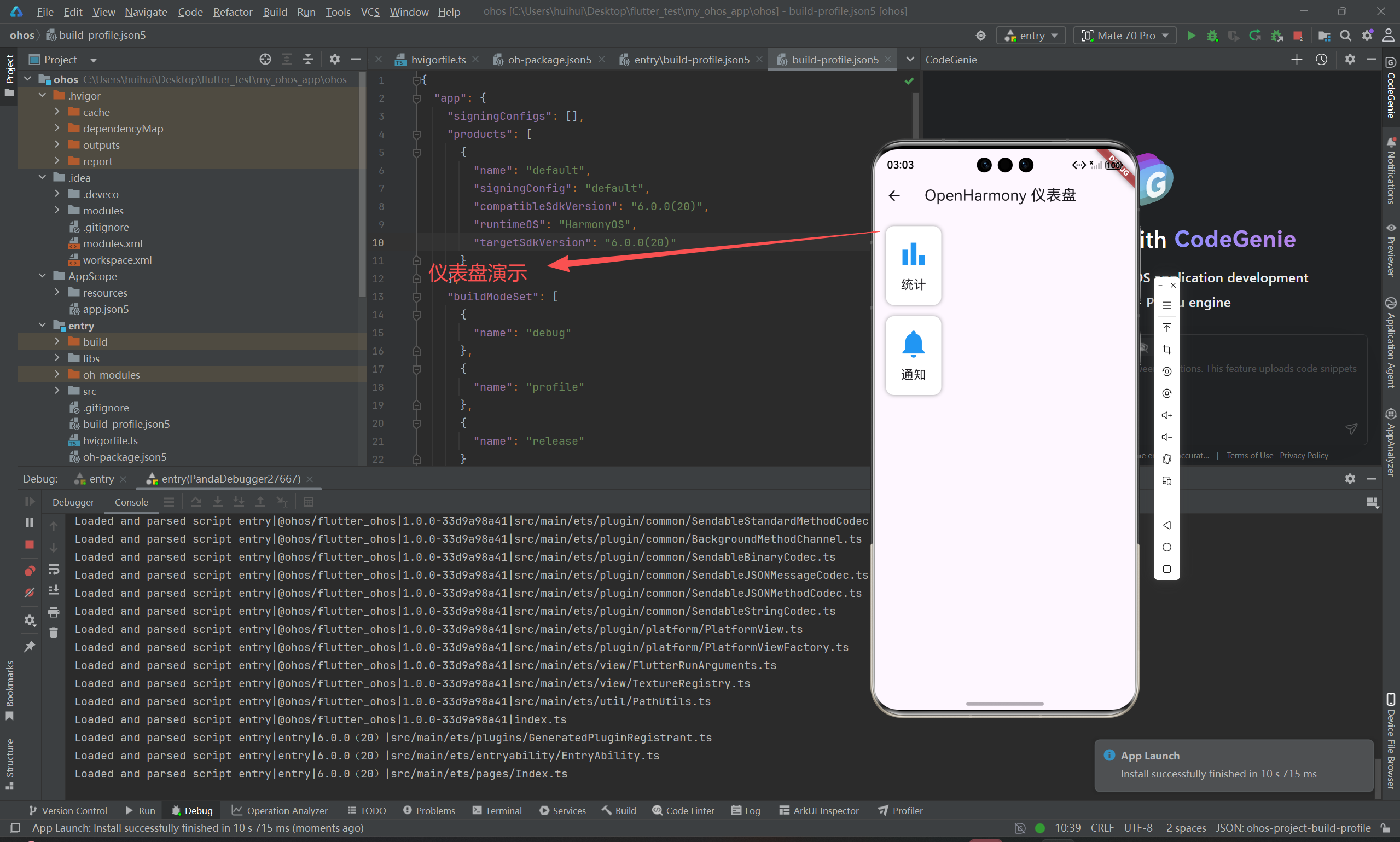Click the red Stop button in toolbar
Image resolution: width=1400 pixels, height=842 pixels.
click(x=1297, y=36)
